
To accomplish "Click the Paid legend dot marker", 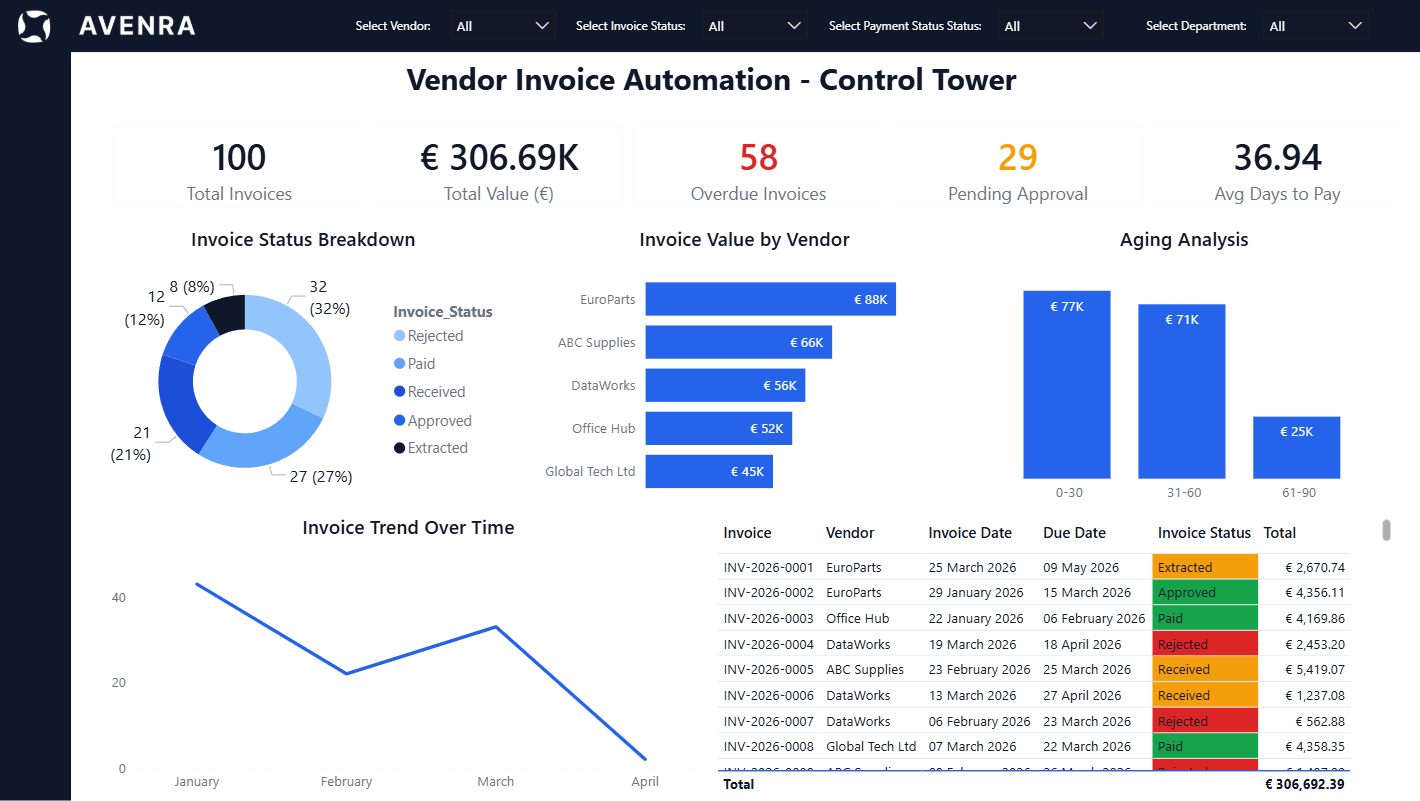I will (x=400, y=365).
